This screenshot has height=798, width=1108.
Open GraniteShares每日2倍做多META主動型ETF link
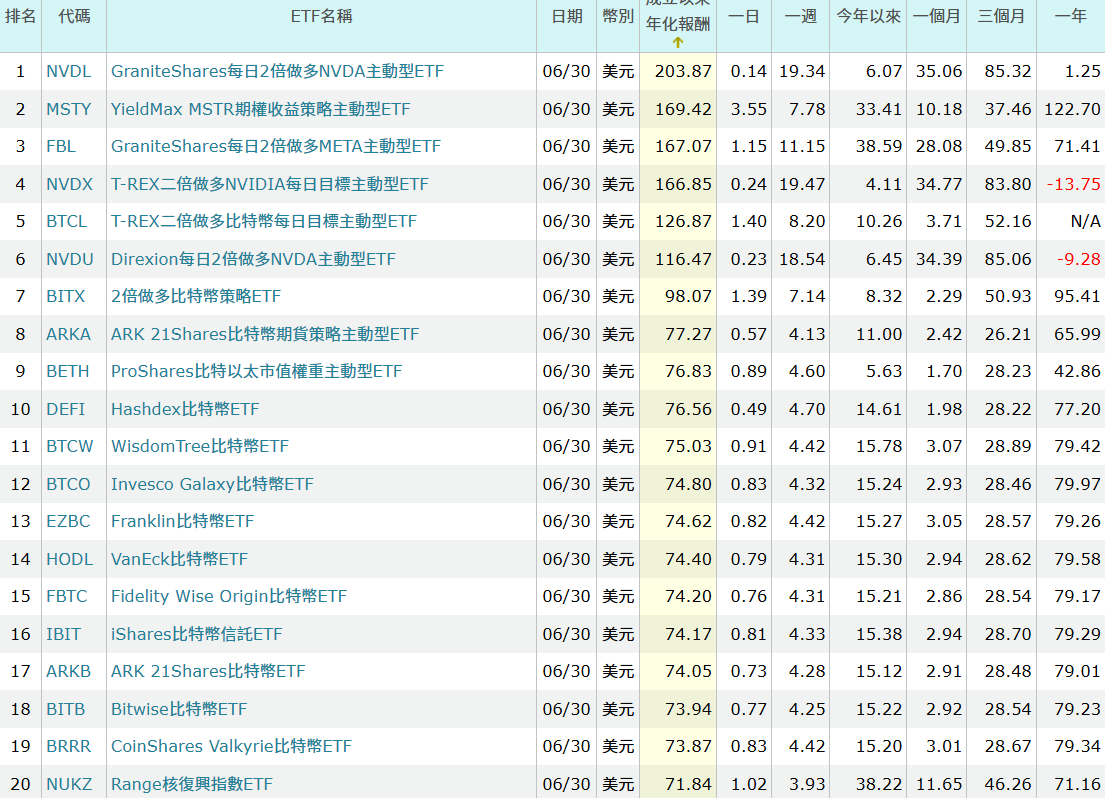pos(276,146)
